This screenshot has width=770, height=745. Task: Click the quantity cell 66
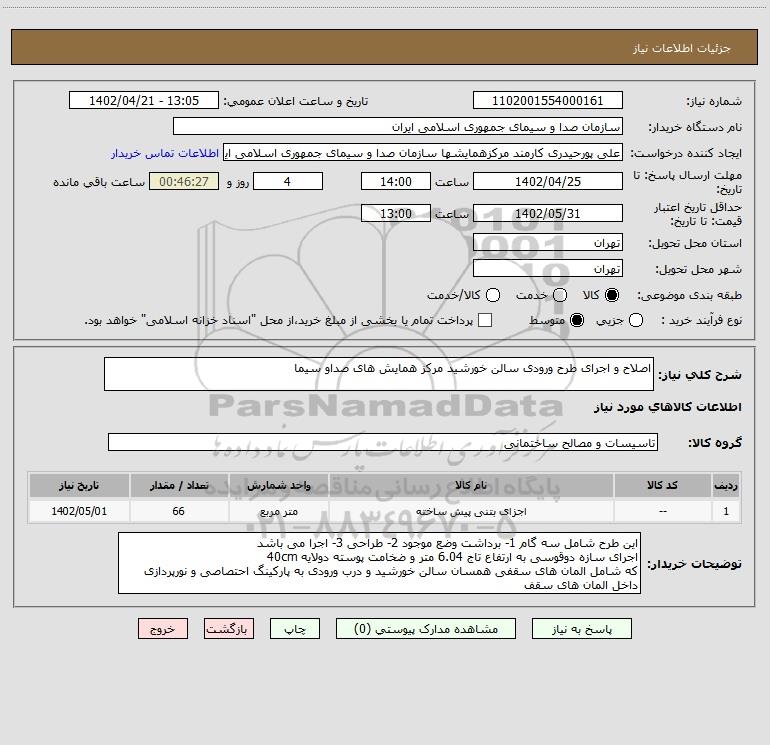click(179, 511)
